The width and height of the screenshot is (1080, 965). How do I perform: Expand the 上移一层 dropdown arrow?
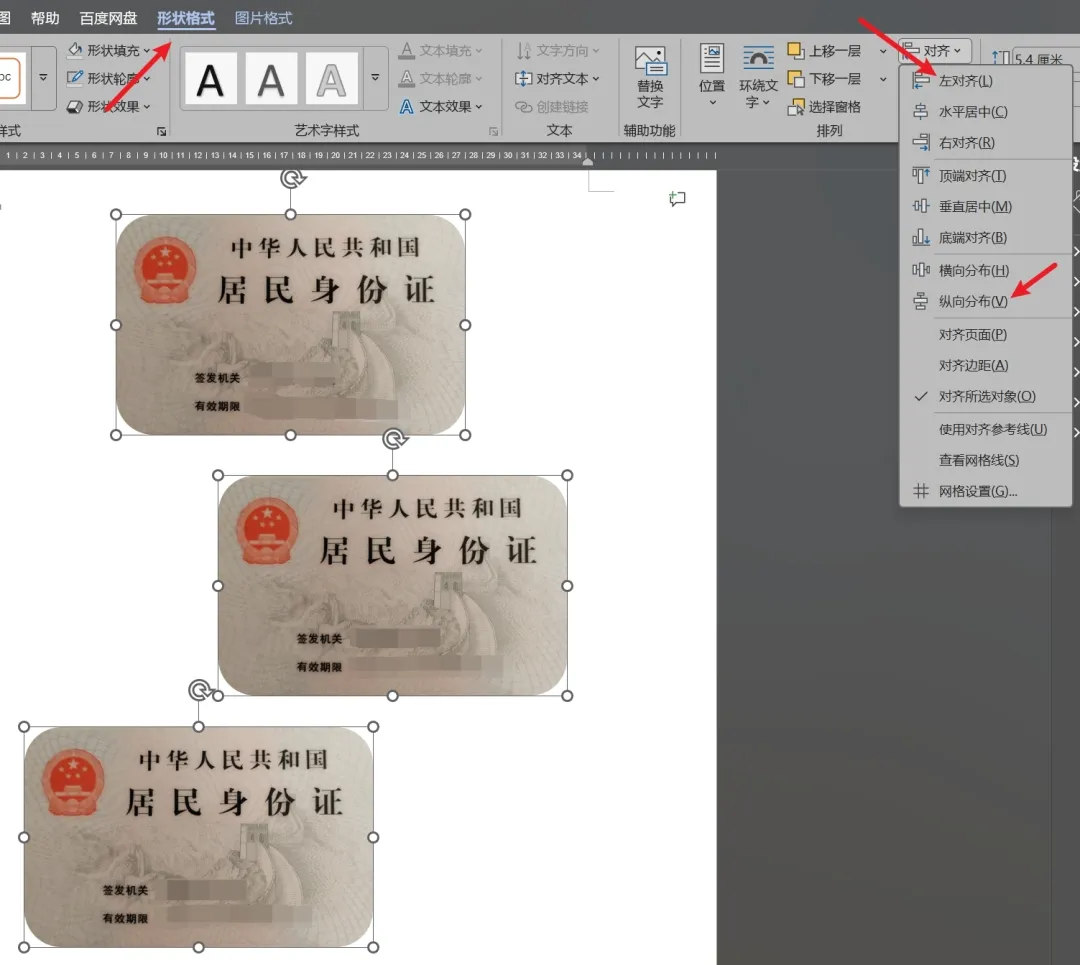tap(883, 51)
